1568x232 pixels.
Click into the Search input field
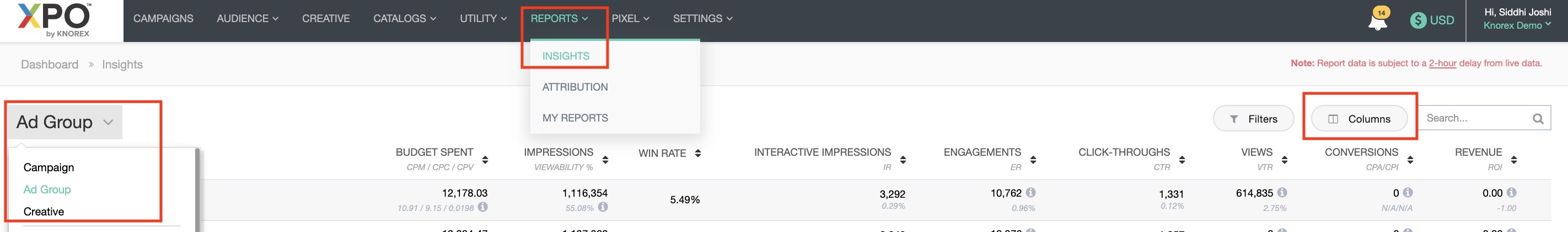pyautogui.click(x=1473, y=118)
